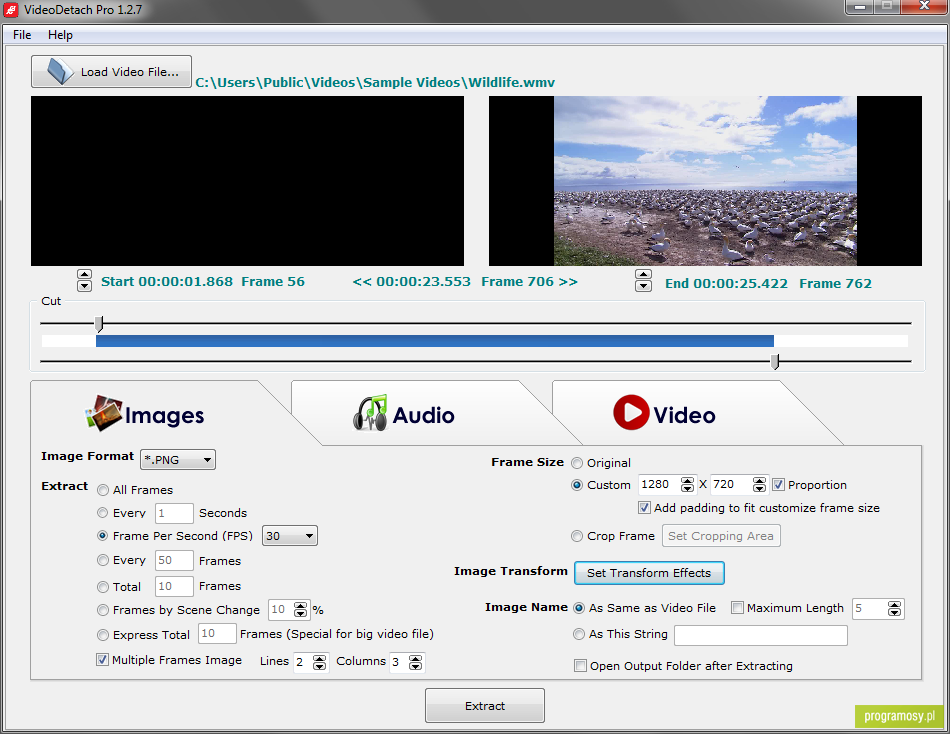Image resolution: width=950 pixels, height=734 pixels.
Task: Click the end cut slider handle
Action: (x=774, y=361)
